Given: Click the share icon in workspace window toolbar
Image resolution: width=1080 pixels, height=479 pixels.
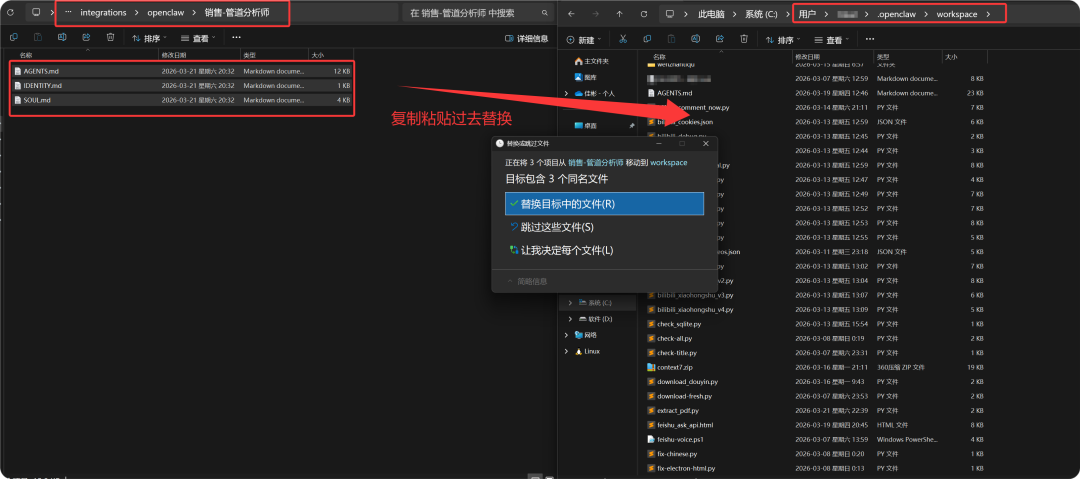Looking at the screenshot, I should [x=720, y=40].
